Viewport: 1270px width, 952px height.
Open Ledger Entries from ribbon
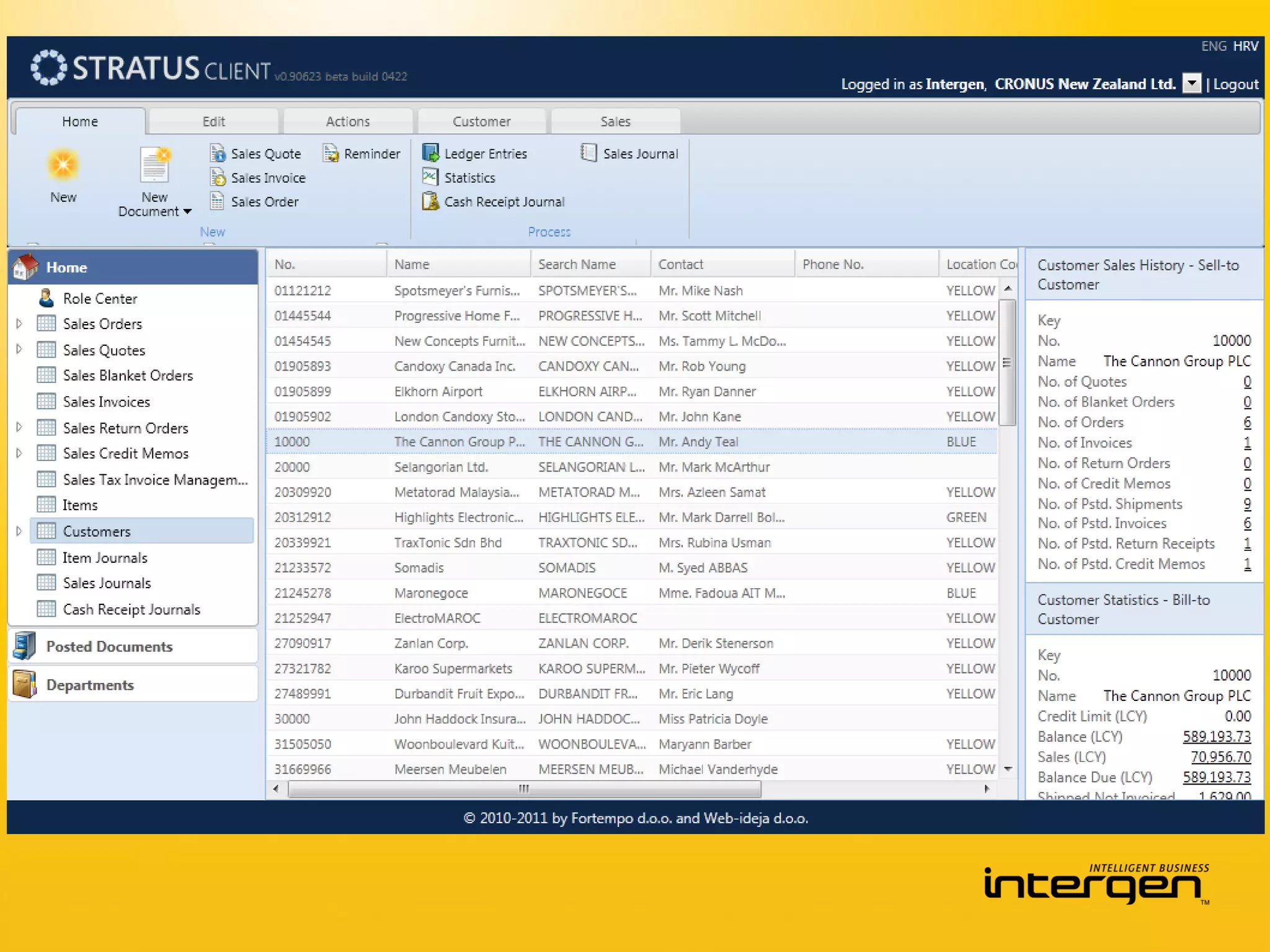click(475, 153)
